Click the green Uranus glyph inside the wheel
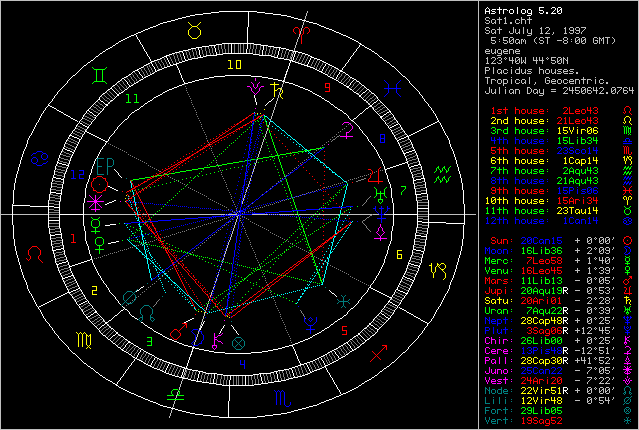 [381, 196]
